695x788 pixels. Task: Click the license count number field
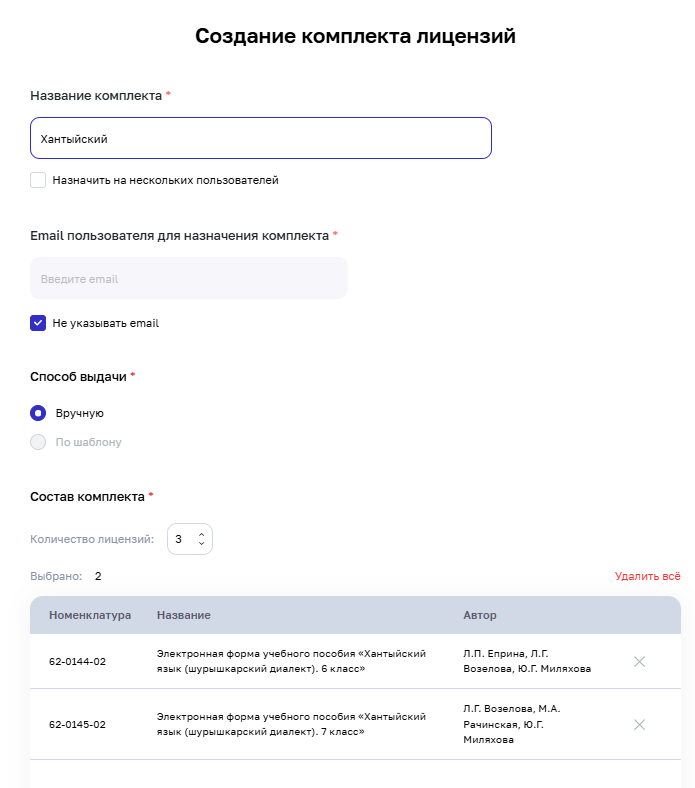(x=180, y=540)
